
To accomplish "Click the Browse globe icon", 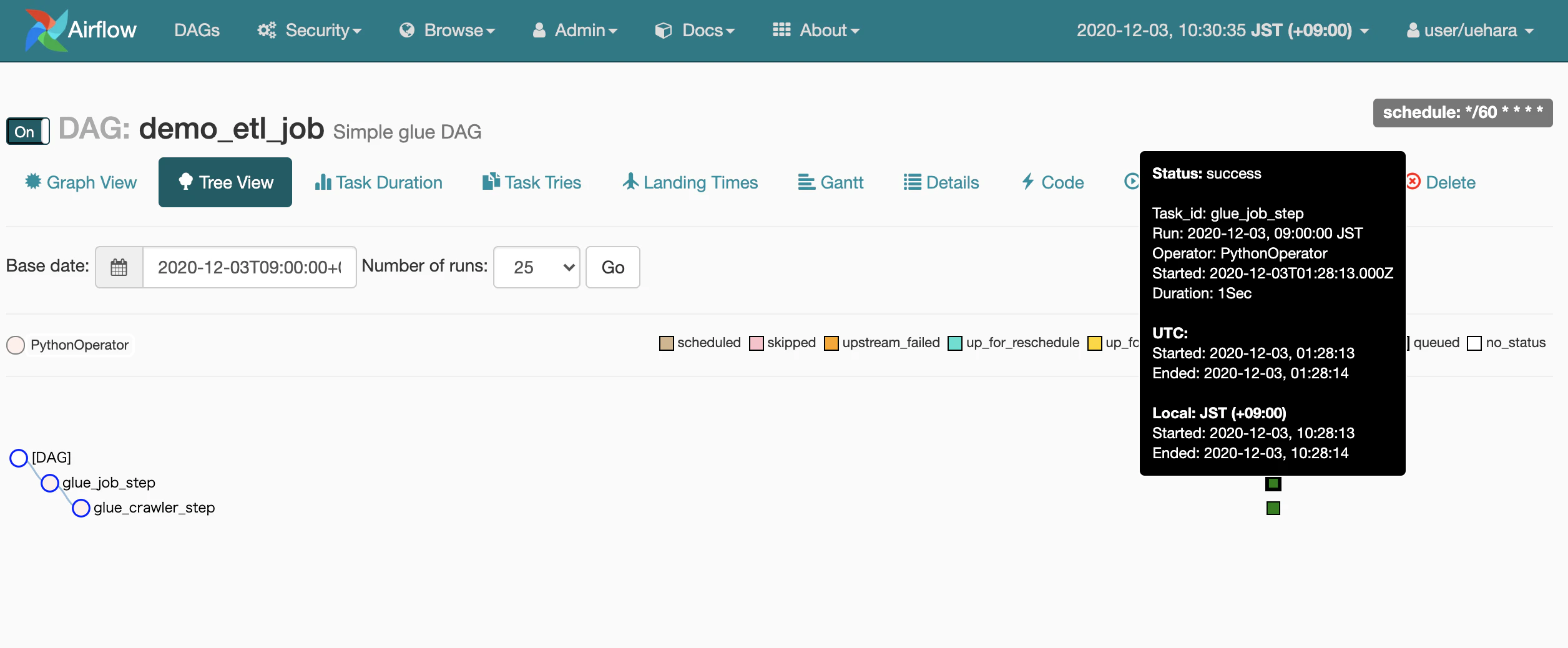I will [407, 30].
